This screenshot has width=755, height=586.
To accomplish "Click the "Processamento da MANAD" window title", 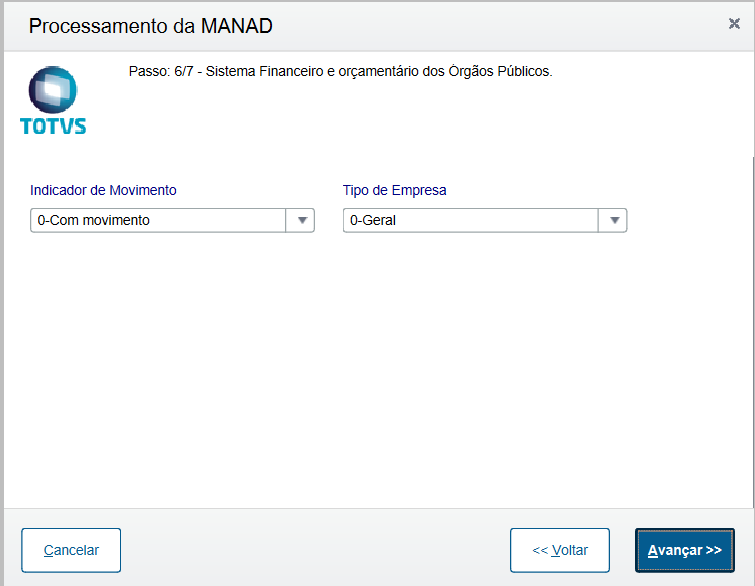I will 150,26.
